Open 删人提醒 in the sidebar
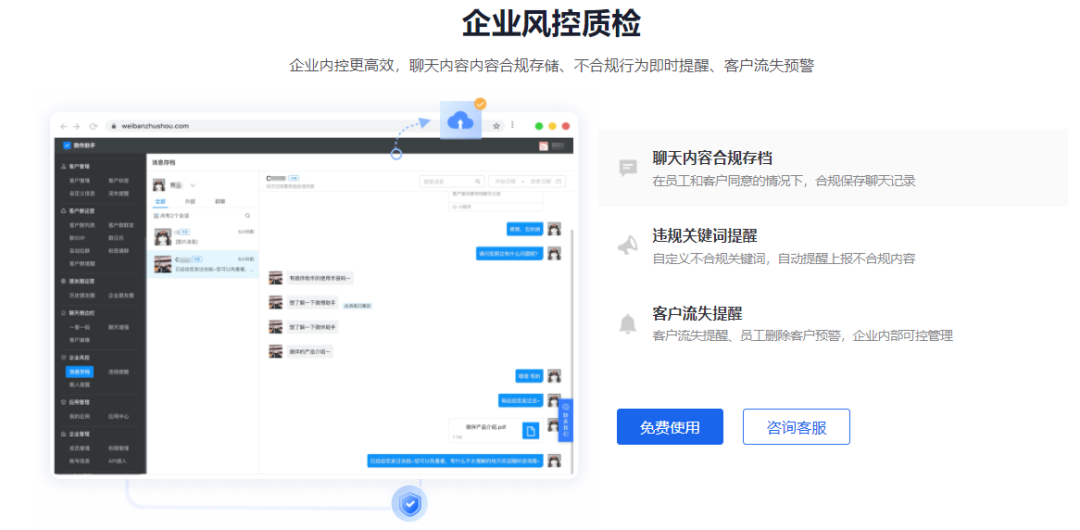 [x=79, y=385]
